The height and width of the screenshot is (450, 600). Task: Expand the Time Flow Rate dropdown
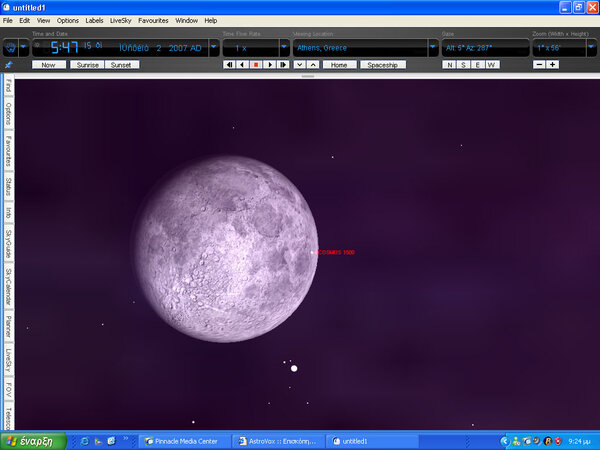(x=283, y=47)
